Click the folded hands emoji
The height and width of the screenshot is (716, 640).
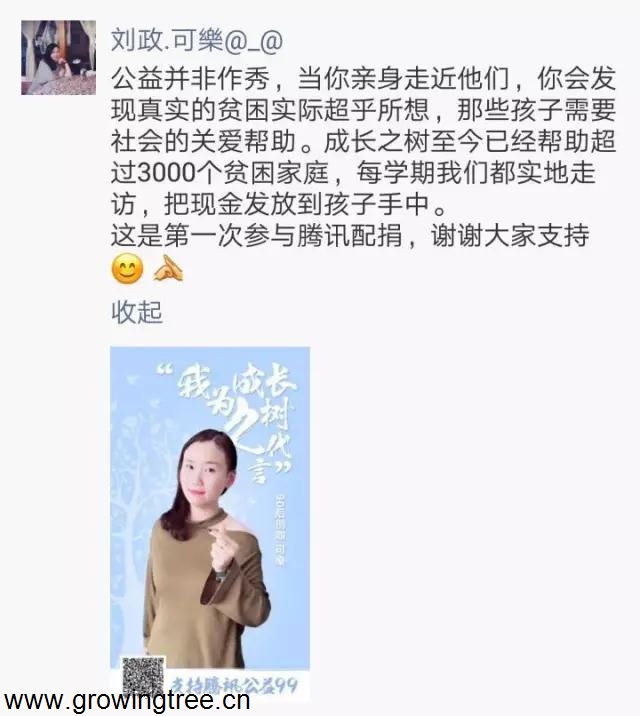pos(168,268)
